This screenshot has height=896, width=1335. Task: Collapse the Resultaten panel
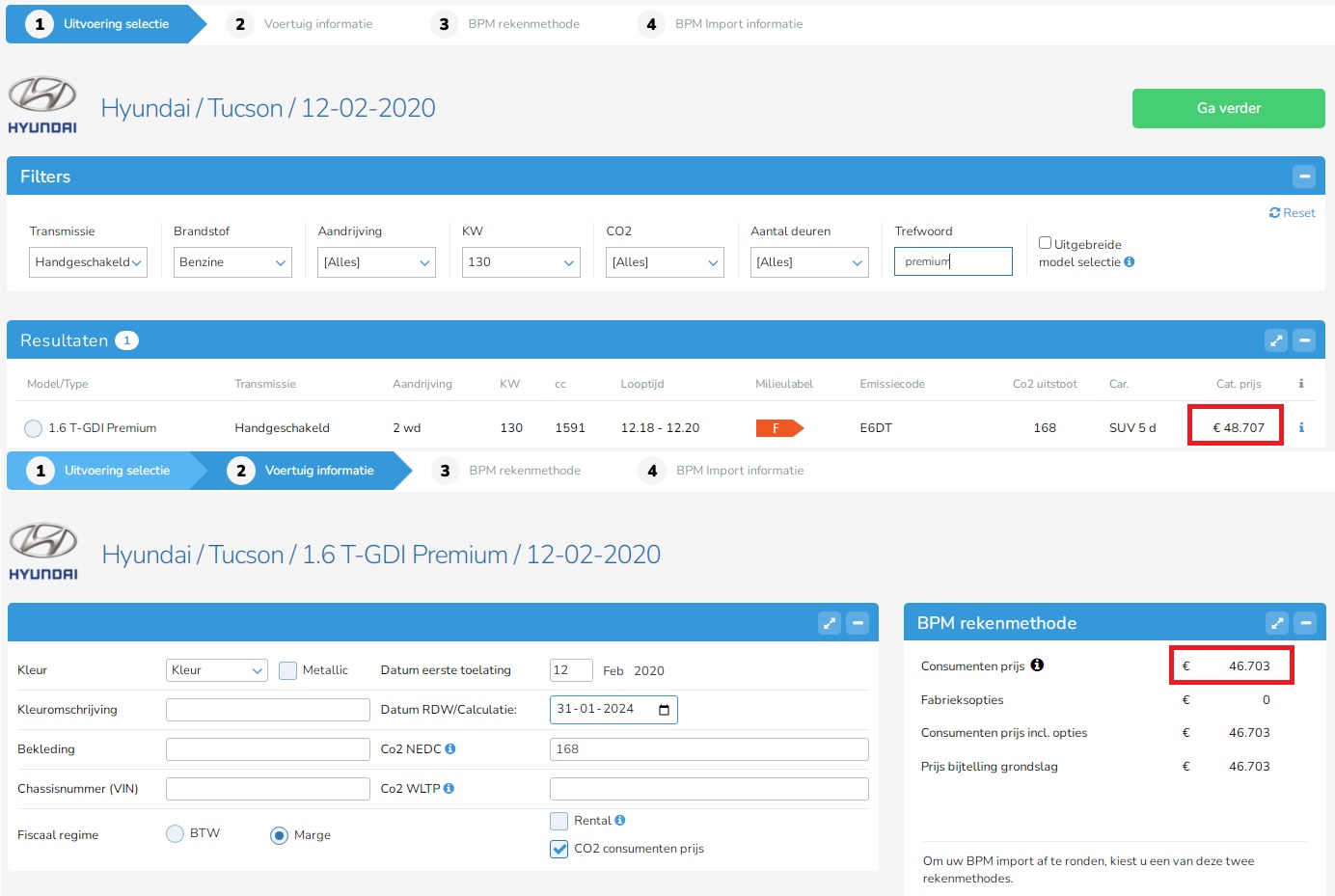[x=1304, y=340]
